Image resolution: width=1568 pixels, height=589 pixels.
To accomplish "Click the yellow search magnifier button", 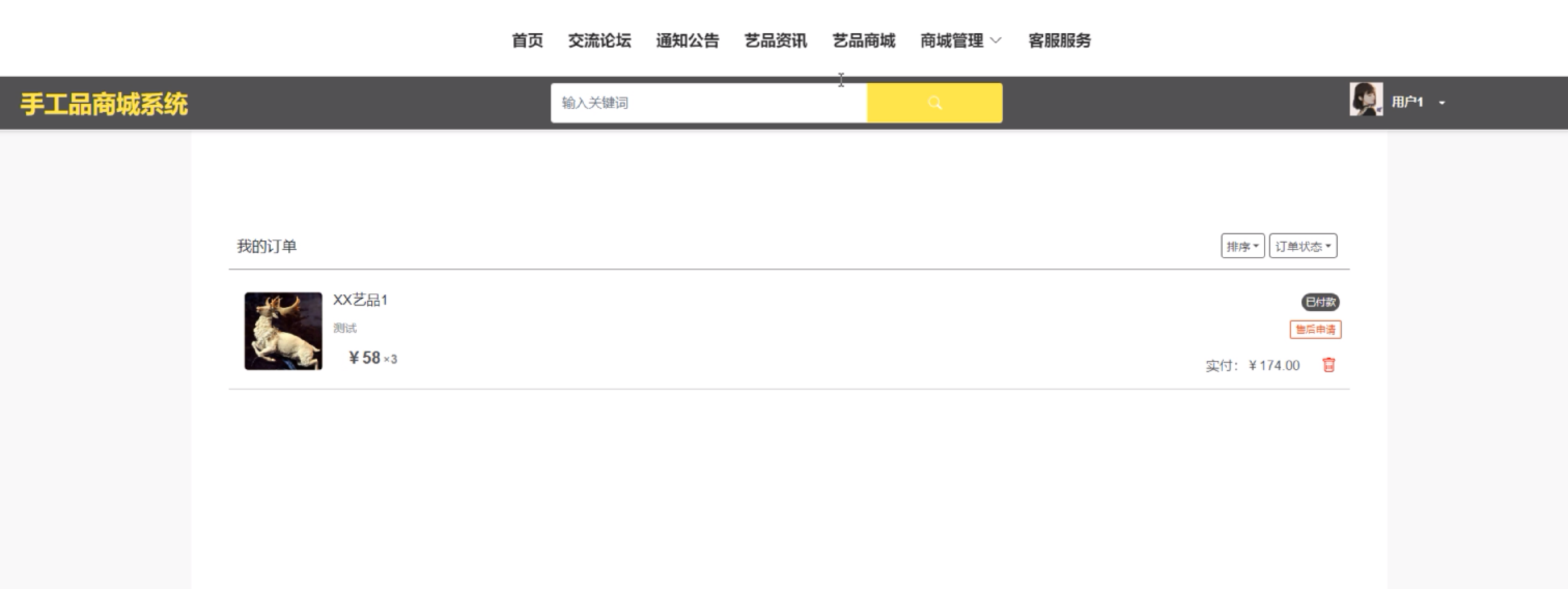I will [934, 103].
